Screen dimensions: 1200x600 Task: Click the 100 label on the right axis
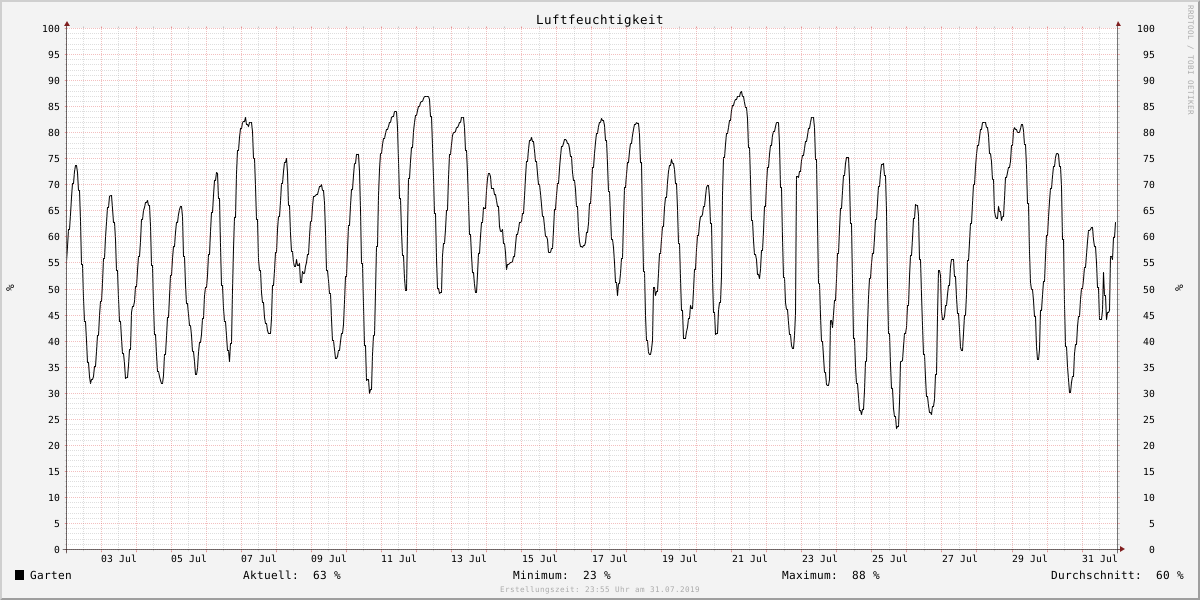(x=1147, y=28)
